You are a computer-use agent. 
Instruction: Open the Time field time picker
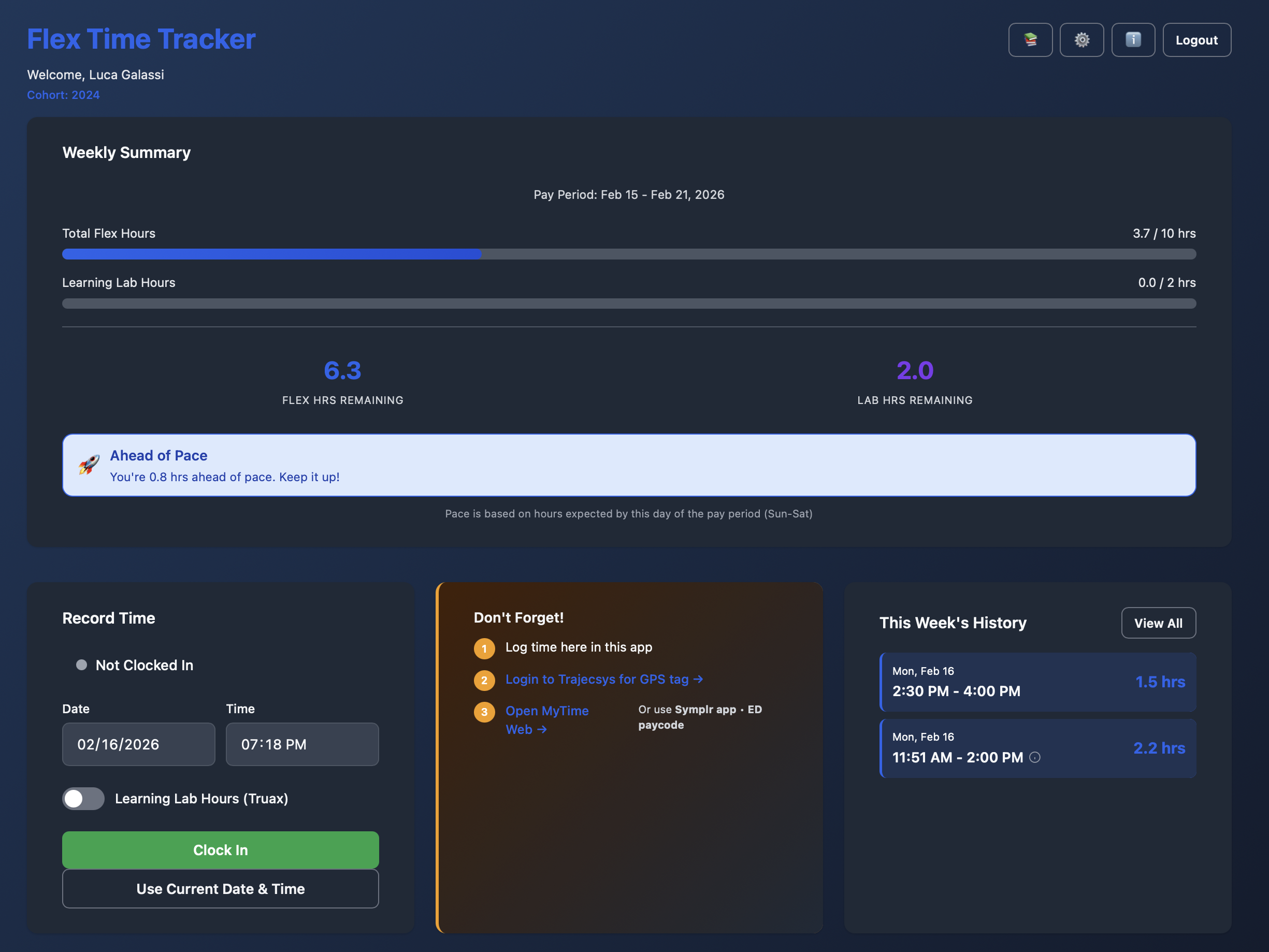pyautogui.click(x=302, y=744)
